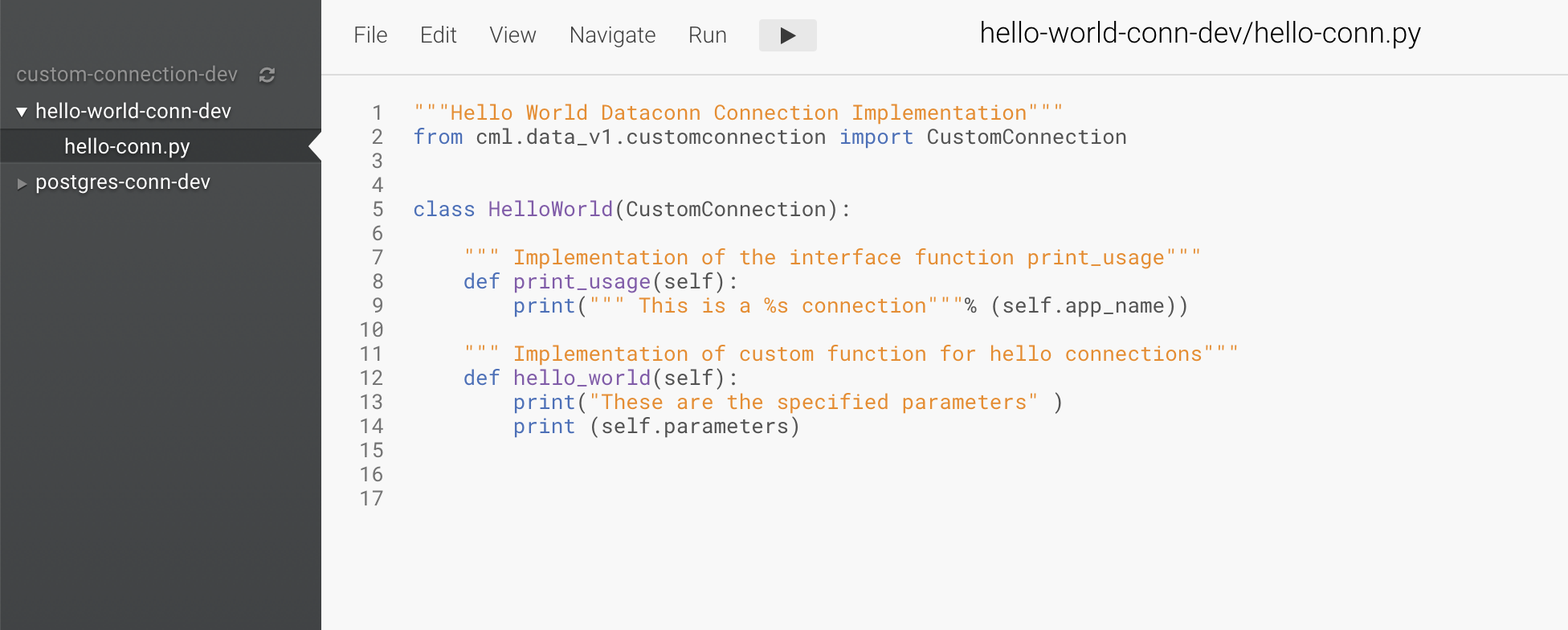Select the hello-world-conn-dev folder label
The height and width of the screenshot is (630, 1568).
pos(133,111)
